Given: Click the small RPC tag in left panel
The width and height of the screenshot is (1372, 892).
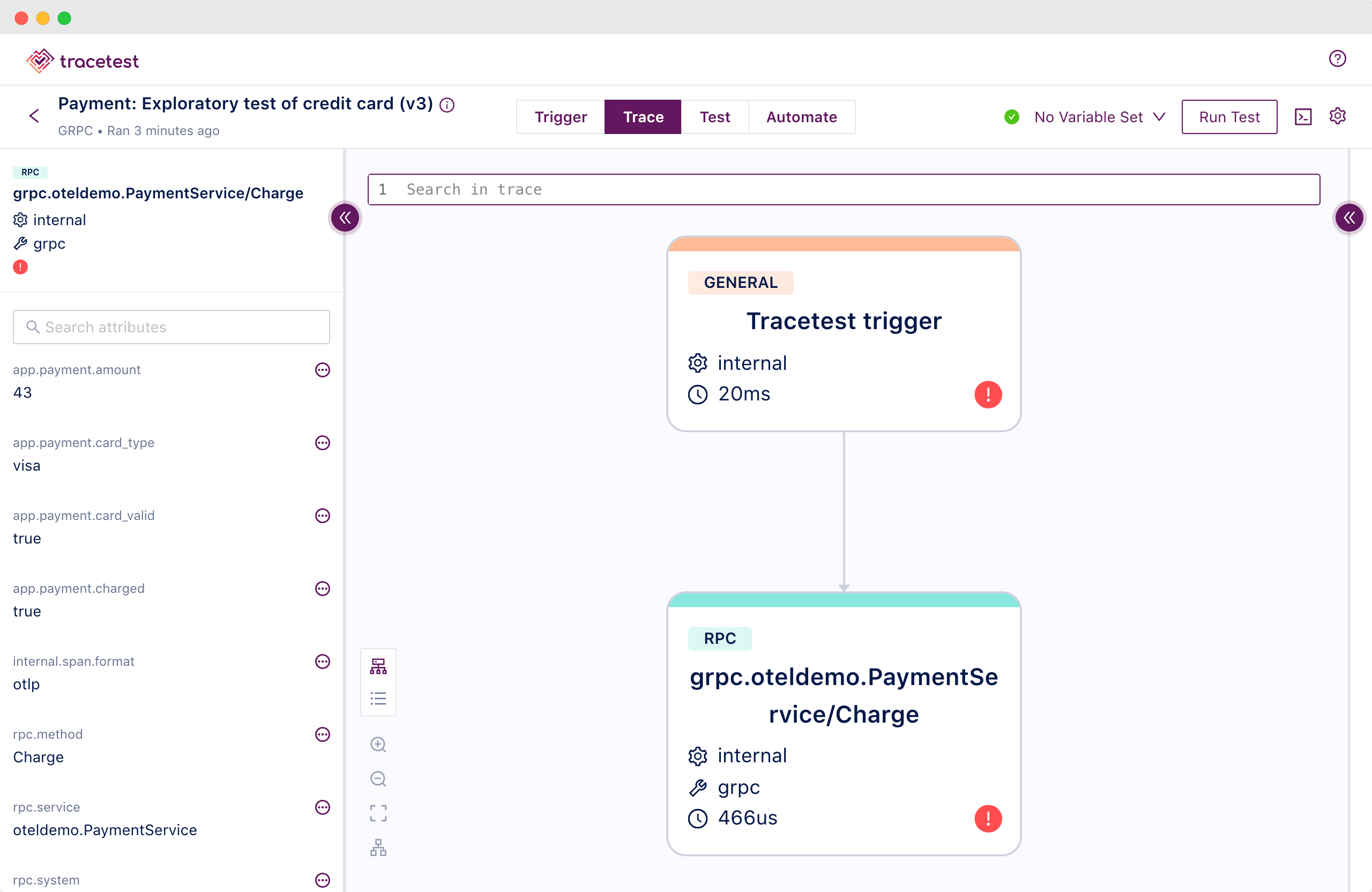Looking at the screenshot, I should click(x=30, y=172).
